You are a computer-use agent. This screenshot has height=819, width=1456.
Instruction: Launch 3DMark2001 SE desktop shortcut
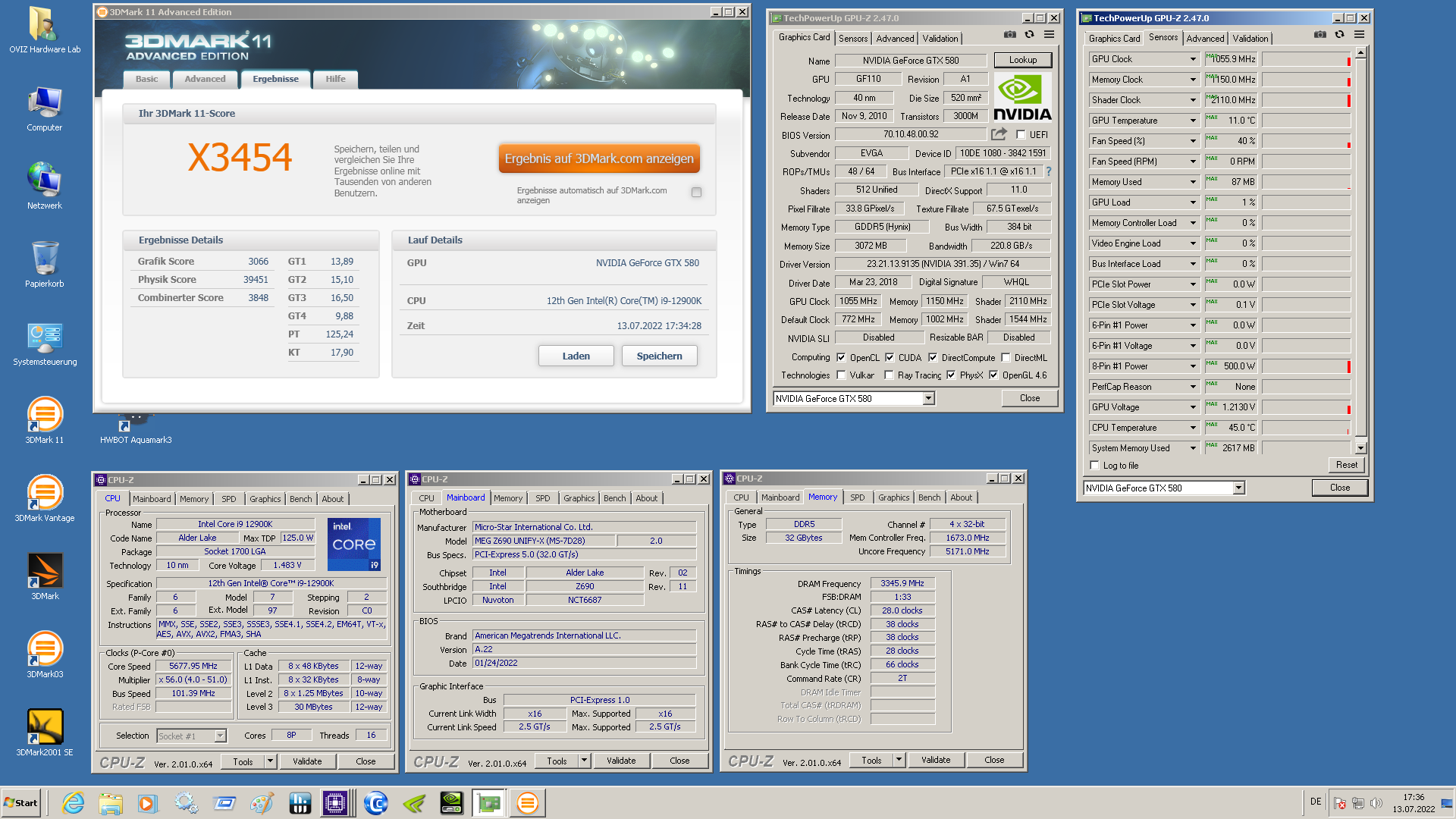(x=45, y=733)
